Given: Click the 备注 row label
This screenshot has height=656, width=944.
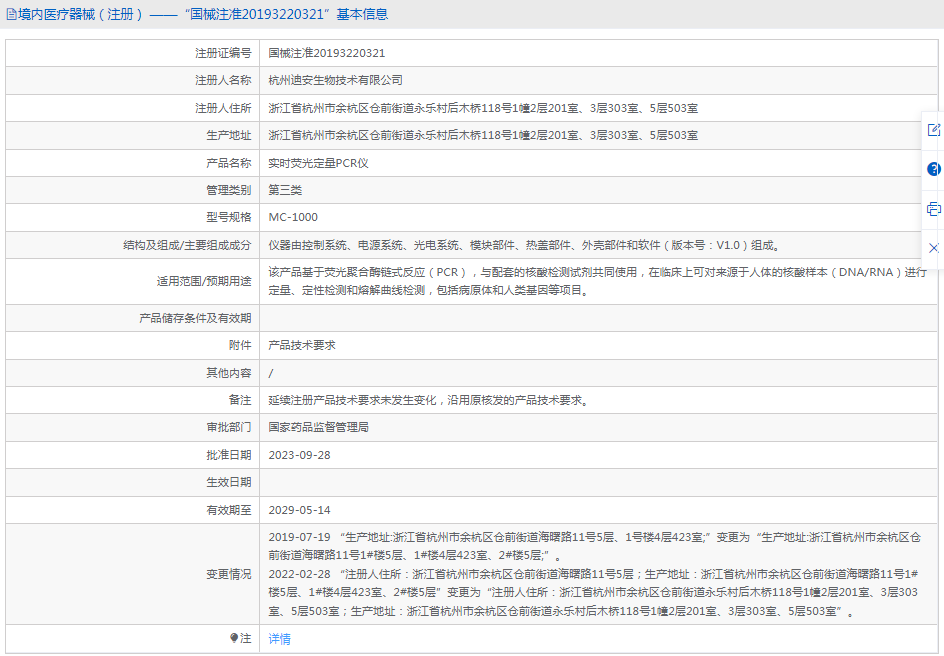Looking at the screenshot, I should [240, 400].
